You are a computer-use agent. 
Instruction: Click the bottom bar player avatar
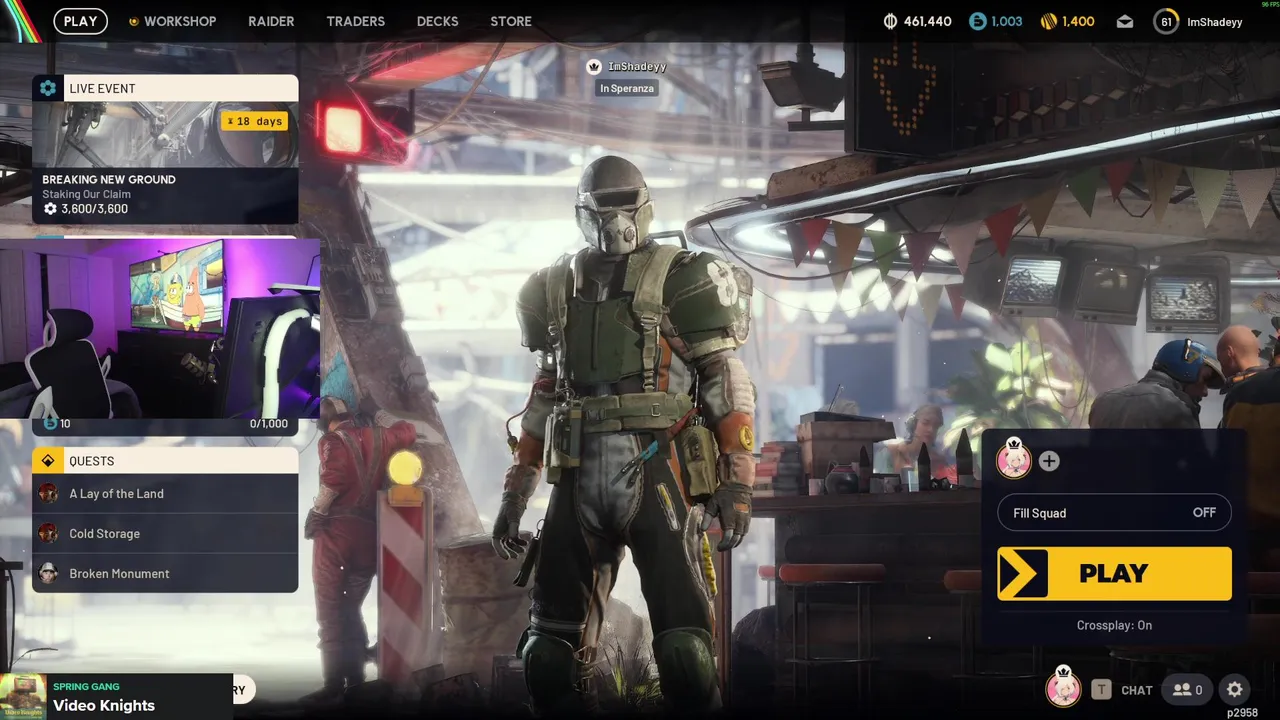coord(1063,689)
